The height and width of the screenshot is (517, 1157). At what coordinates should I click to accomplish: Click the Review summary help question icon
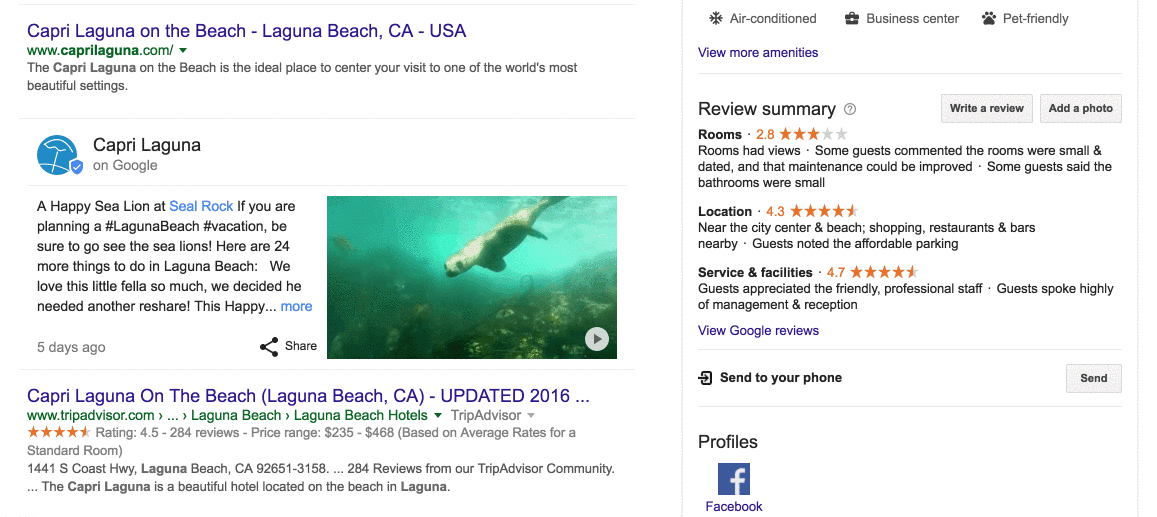850,109
